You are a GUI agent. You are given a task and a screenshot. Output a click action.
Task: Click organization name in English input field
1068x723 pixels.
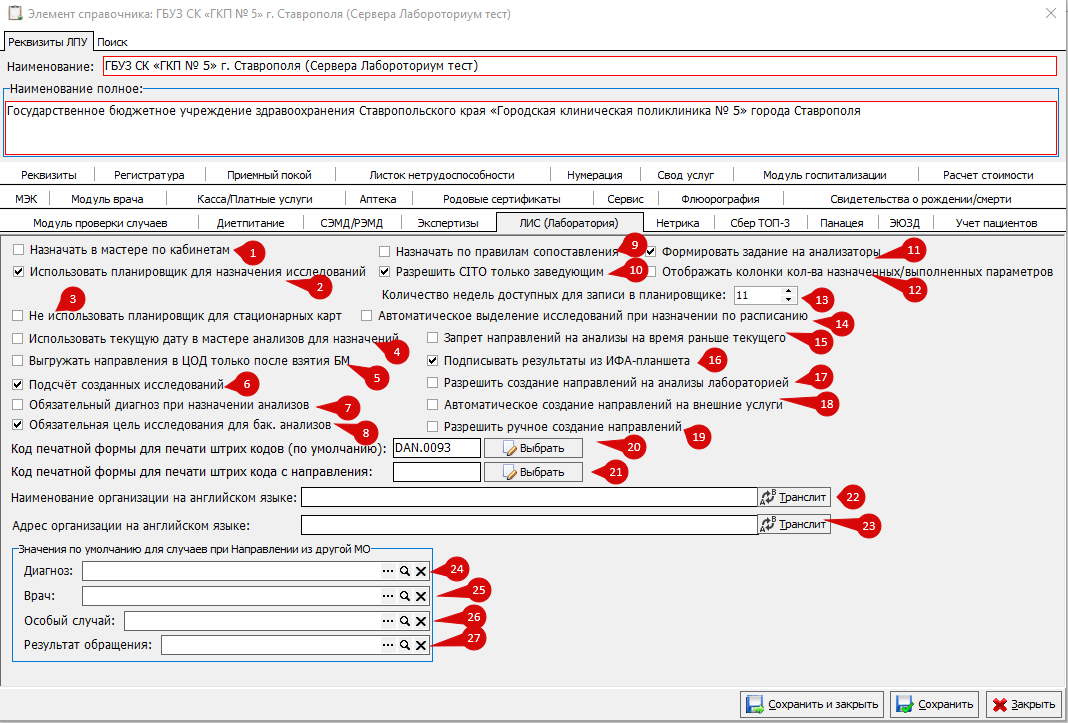tap(529, 497)
